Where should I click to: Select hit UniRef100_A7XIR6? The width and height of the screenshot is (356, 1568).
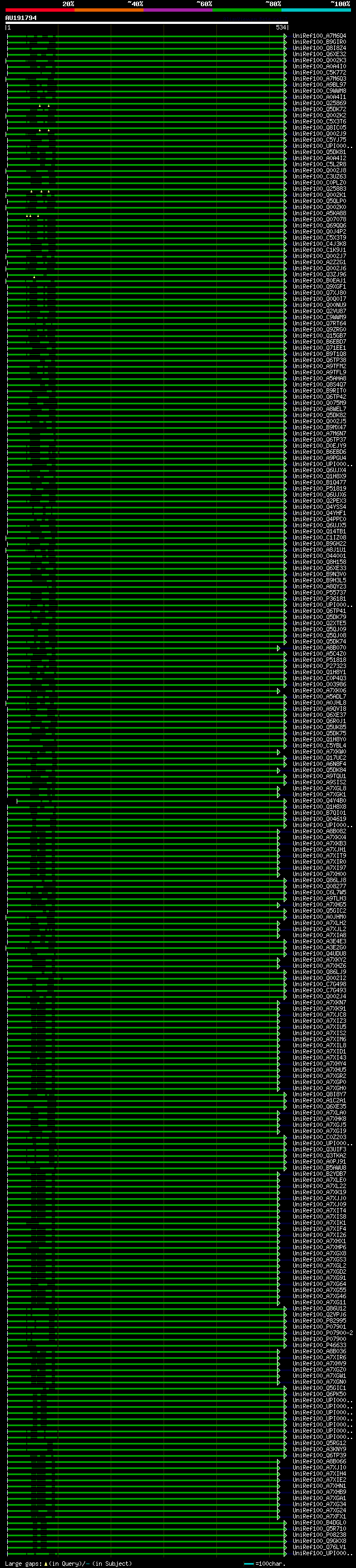(319, 1357)
